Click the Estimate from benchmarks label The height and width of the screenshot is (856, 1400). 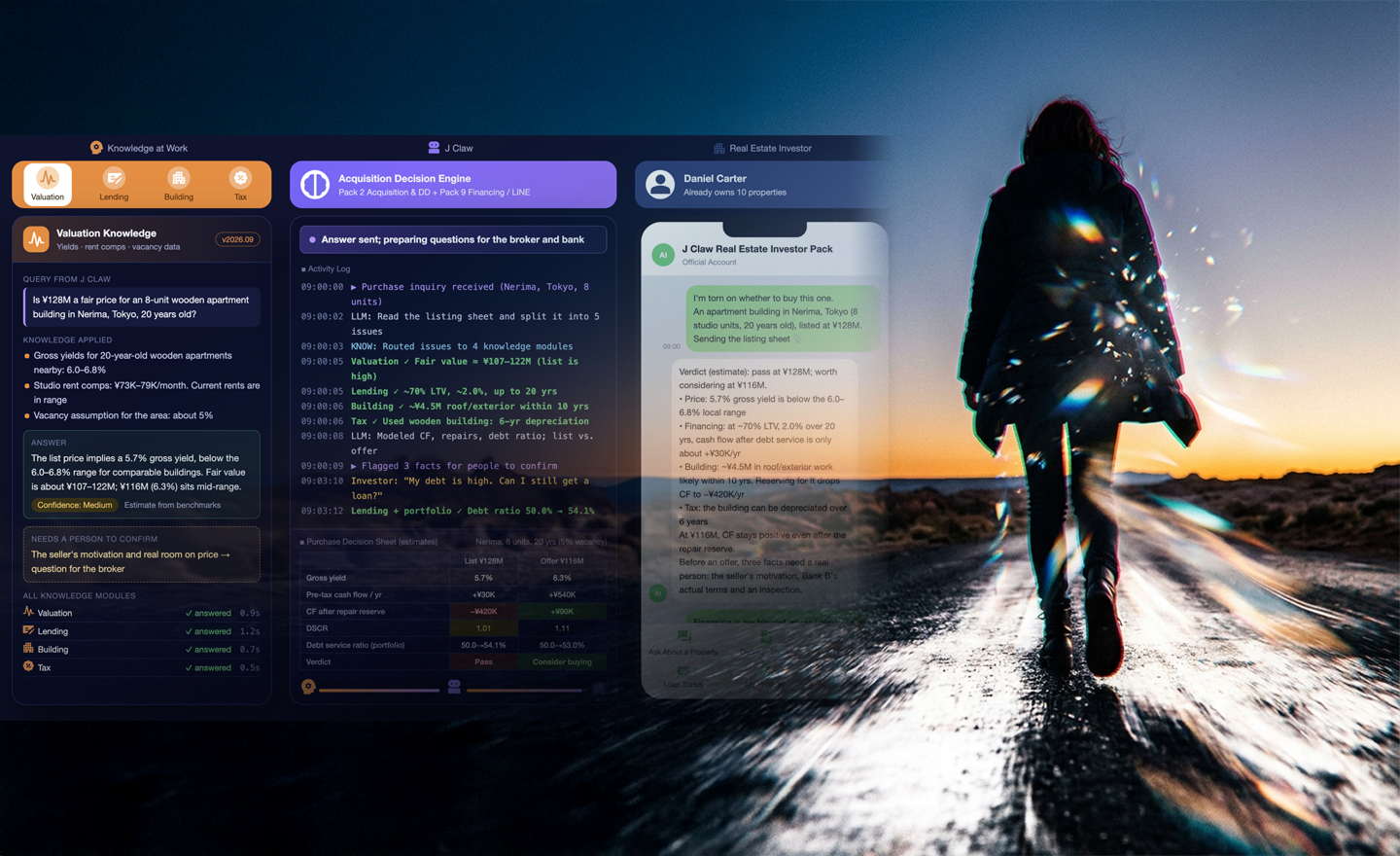point(172,505)
